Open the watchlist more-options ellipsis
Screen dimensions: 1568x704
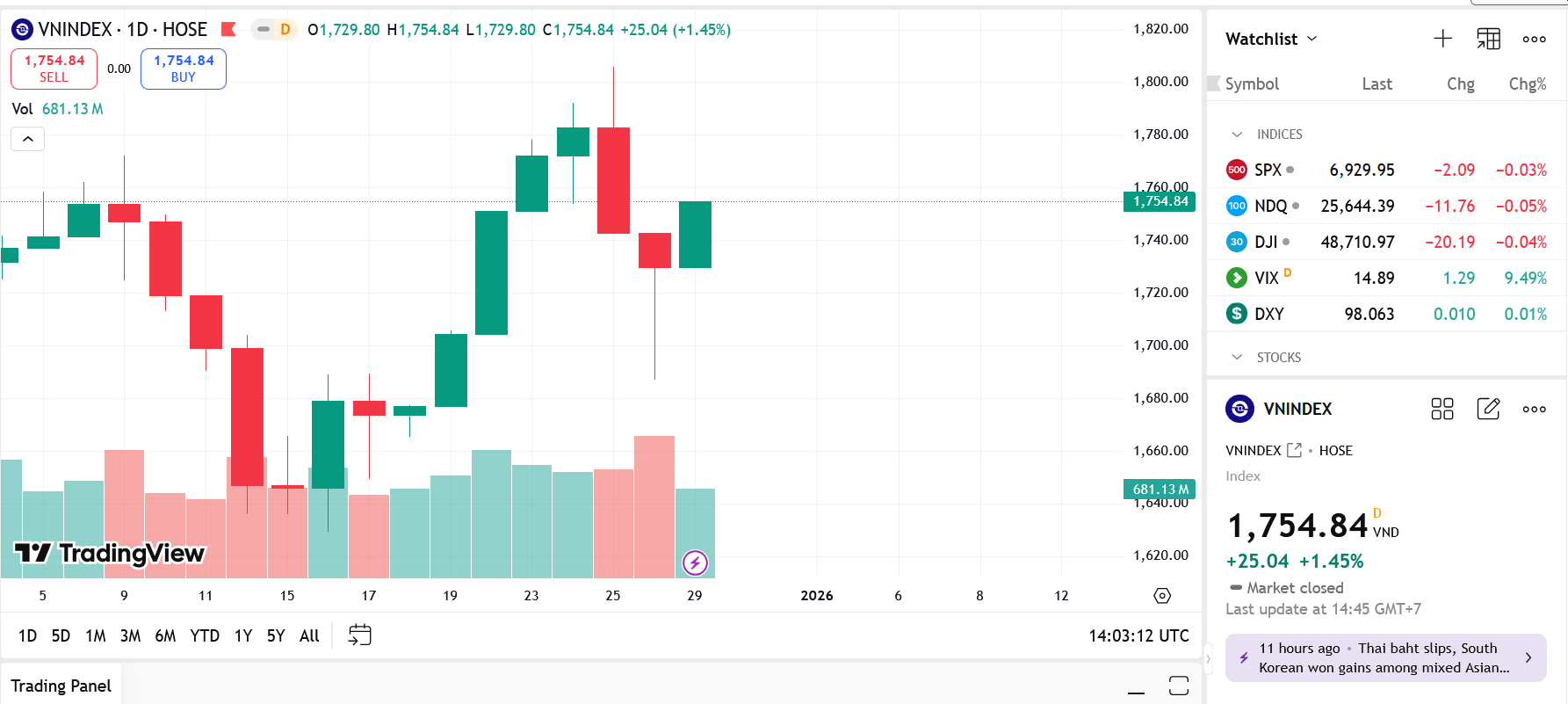point(1534,39)
